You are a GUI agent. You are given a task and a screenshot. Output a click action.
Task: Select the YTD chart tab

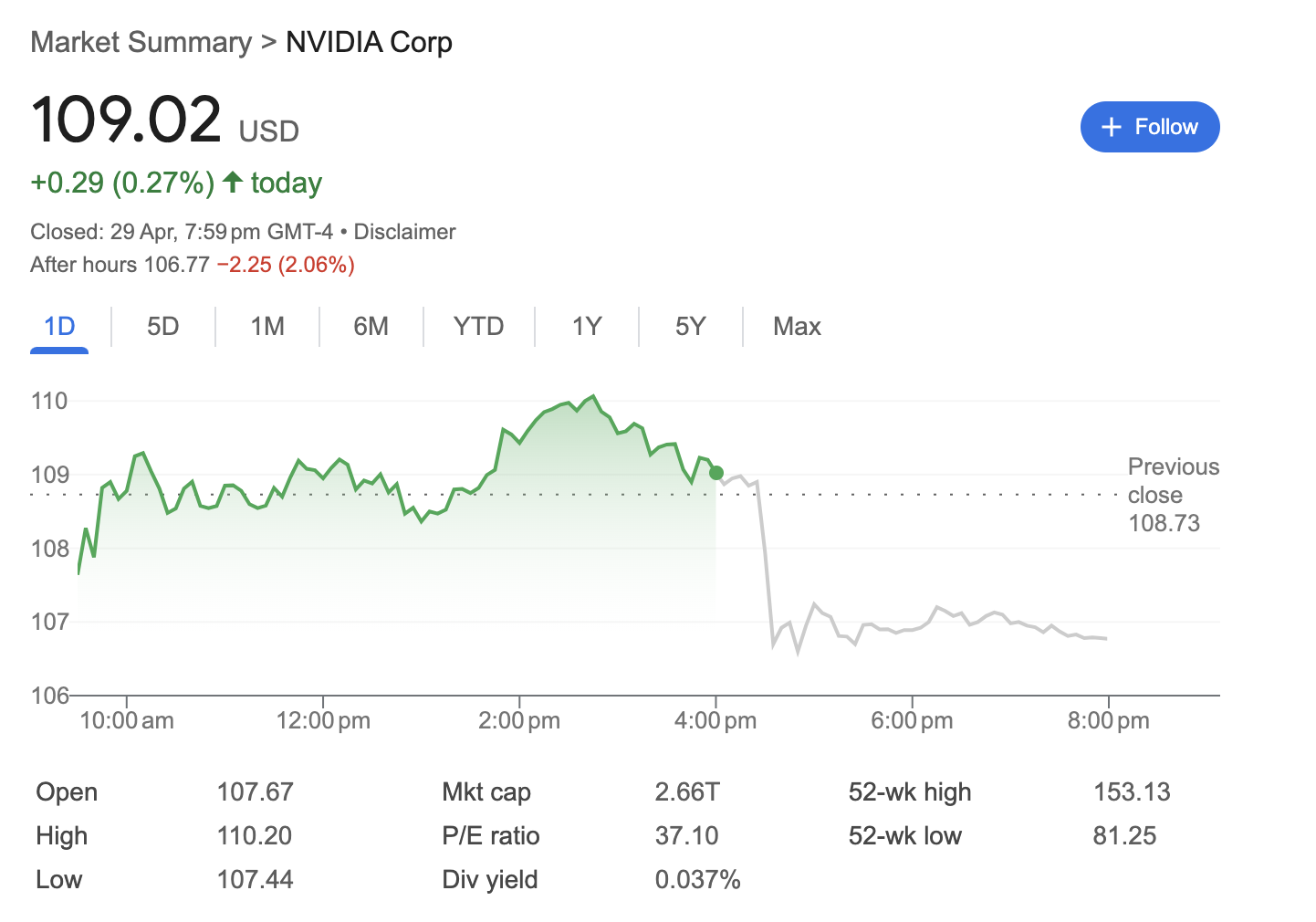[479, 327]
